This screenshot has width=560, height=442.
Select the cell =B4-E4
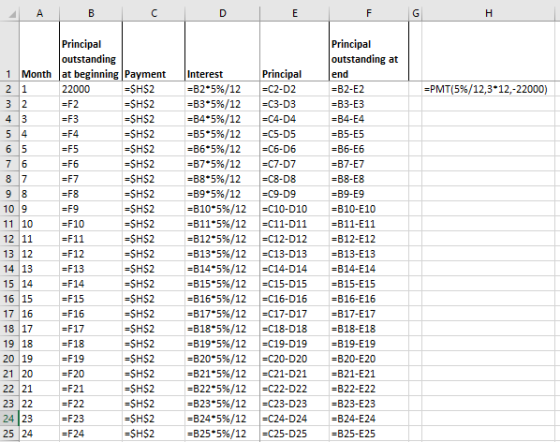(369, 119)
